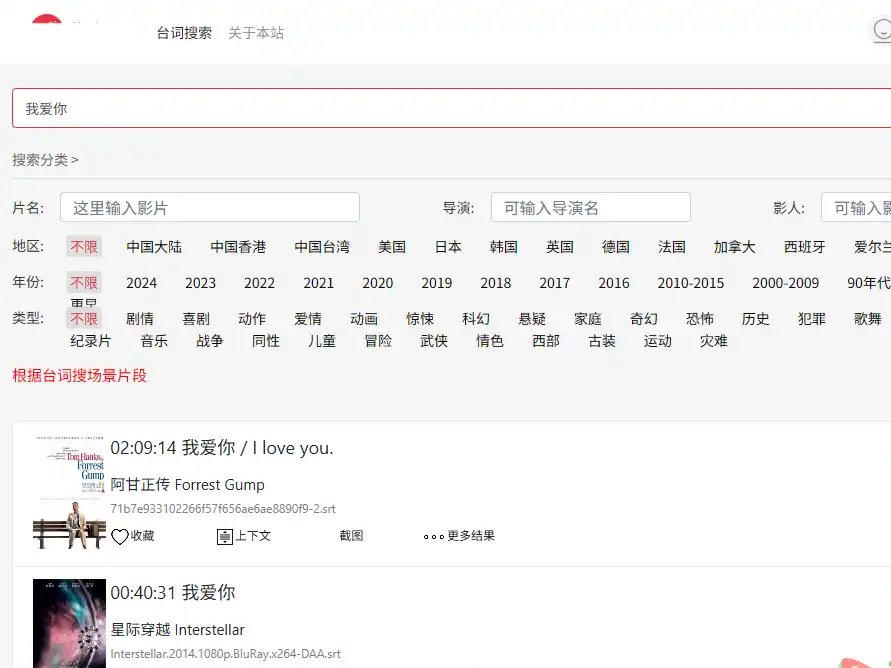Screen dimensions: 891x668
Task: Choose the 纪录片 genre filter
Action: point(91,341)
